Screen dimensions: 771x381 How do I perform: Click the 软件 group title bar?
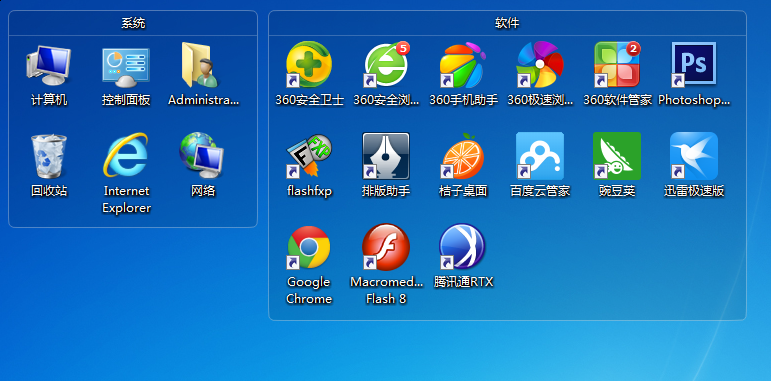click(x=507, y=23)
